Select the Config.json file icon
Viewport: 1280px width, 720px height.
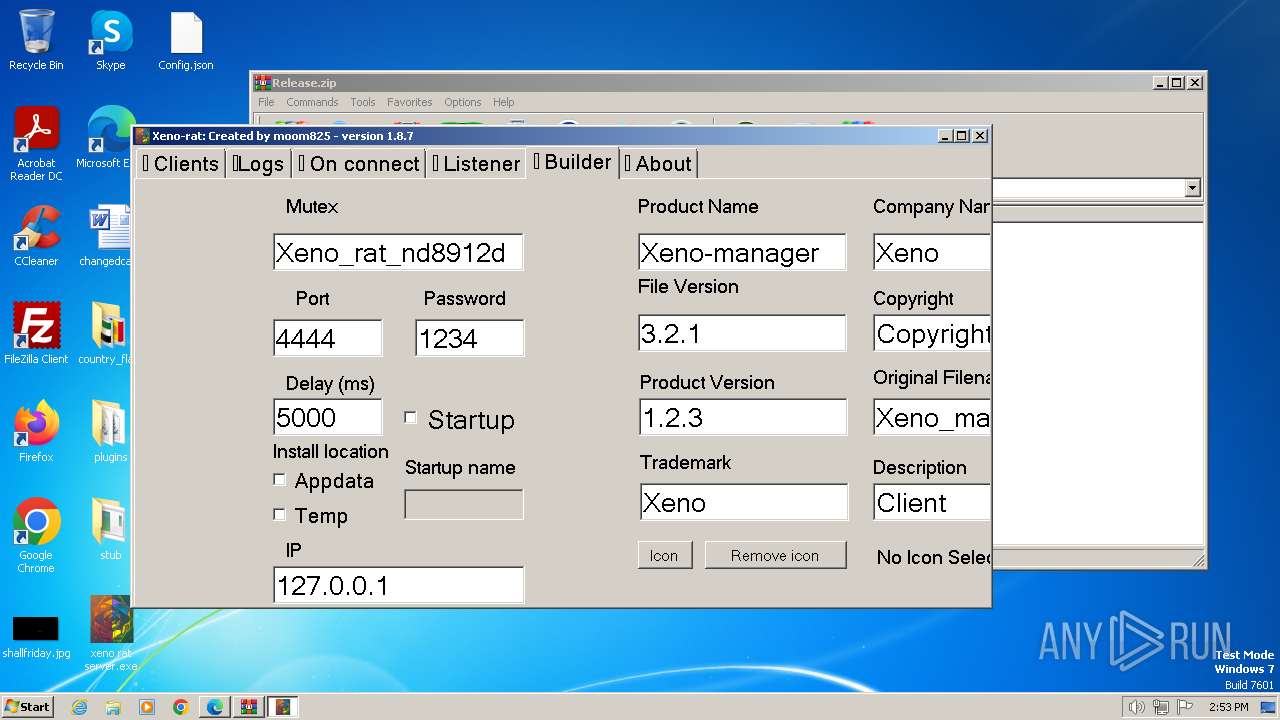point(186,41)
